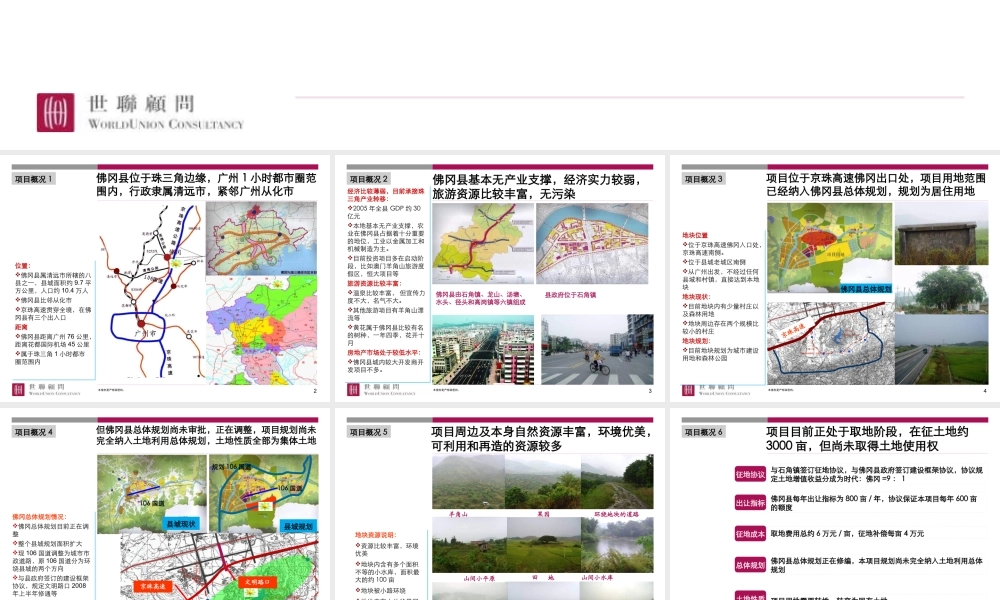
Task: Click the WorldUnion Consultancy red logo icon
Action: [55, 112]
